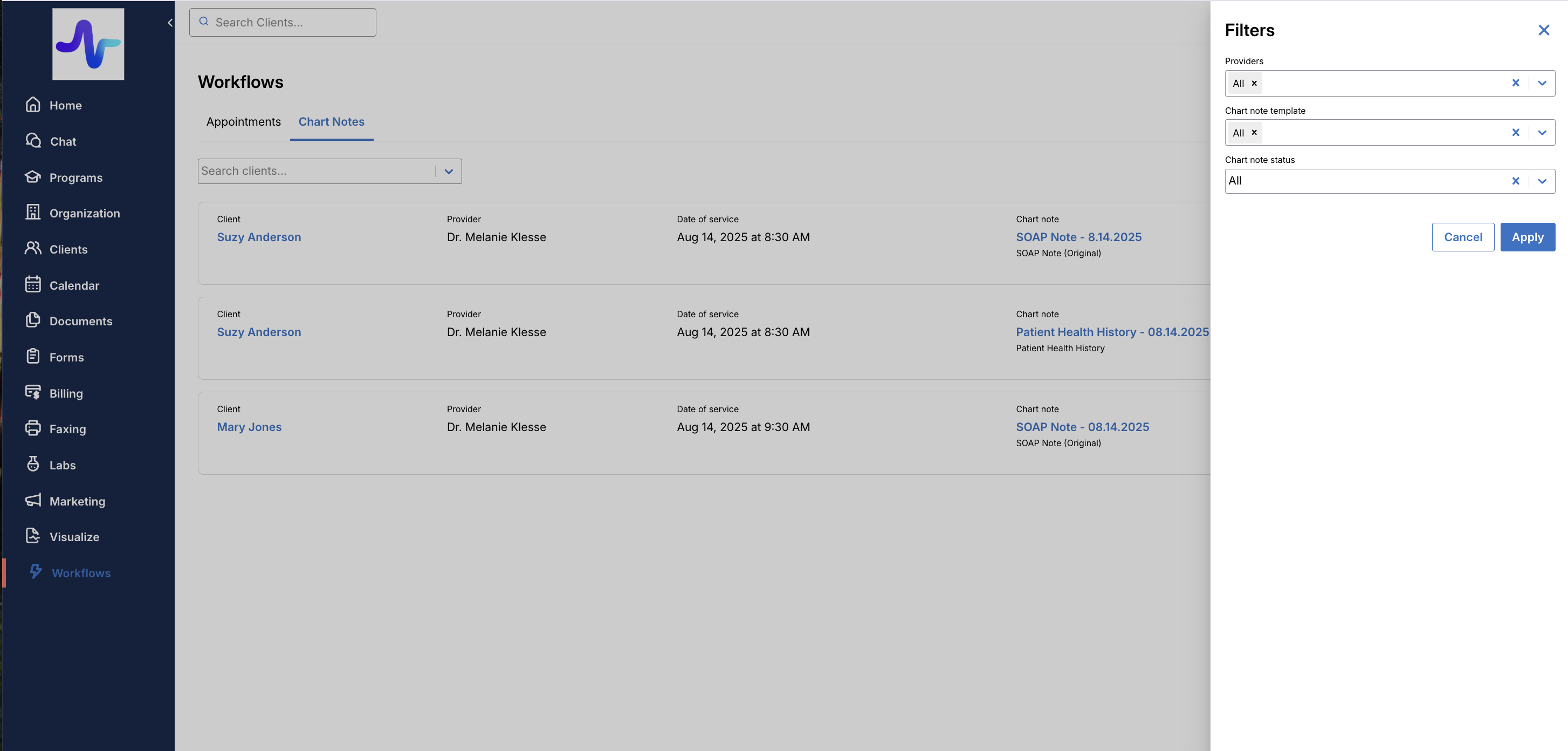This screenshot has width=1568, height=751.
Task: Collapse the sidebar with the arrow
Action: [170, 23]
